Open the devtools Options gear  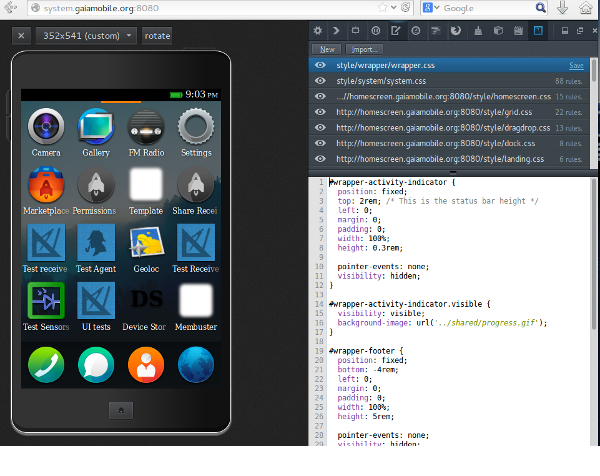318,31
